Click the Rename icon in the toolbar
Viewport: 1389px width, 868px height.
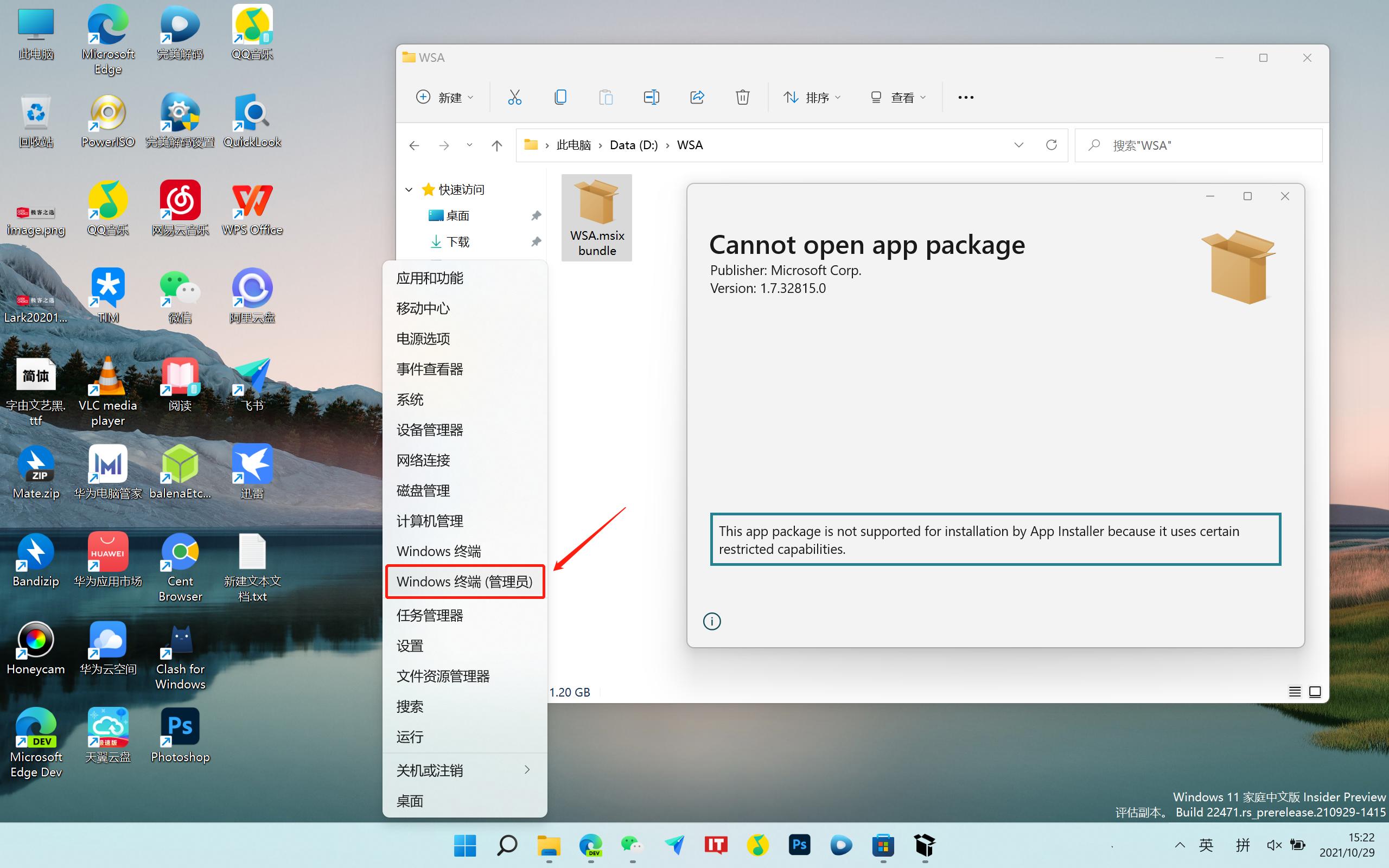point(651,97)
